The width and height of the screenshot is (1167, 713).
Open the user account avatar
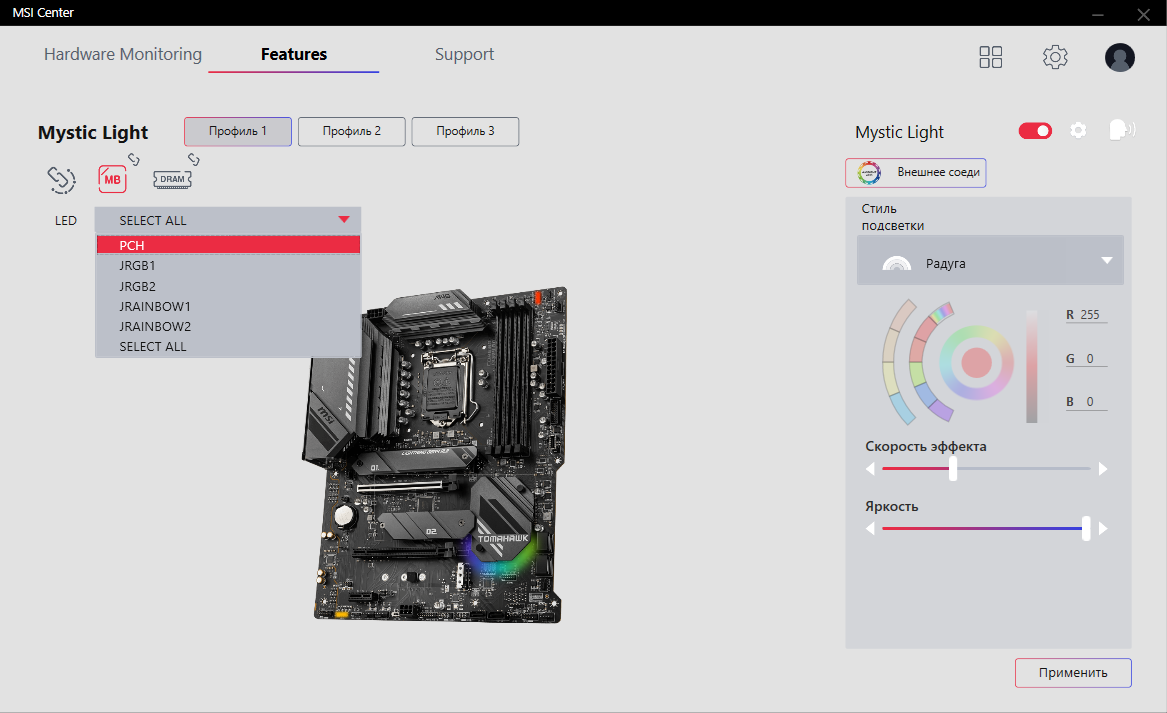pyautogui.click(x=1119, y=57)
